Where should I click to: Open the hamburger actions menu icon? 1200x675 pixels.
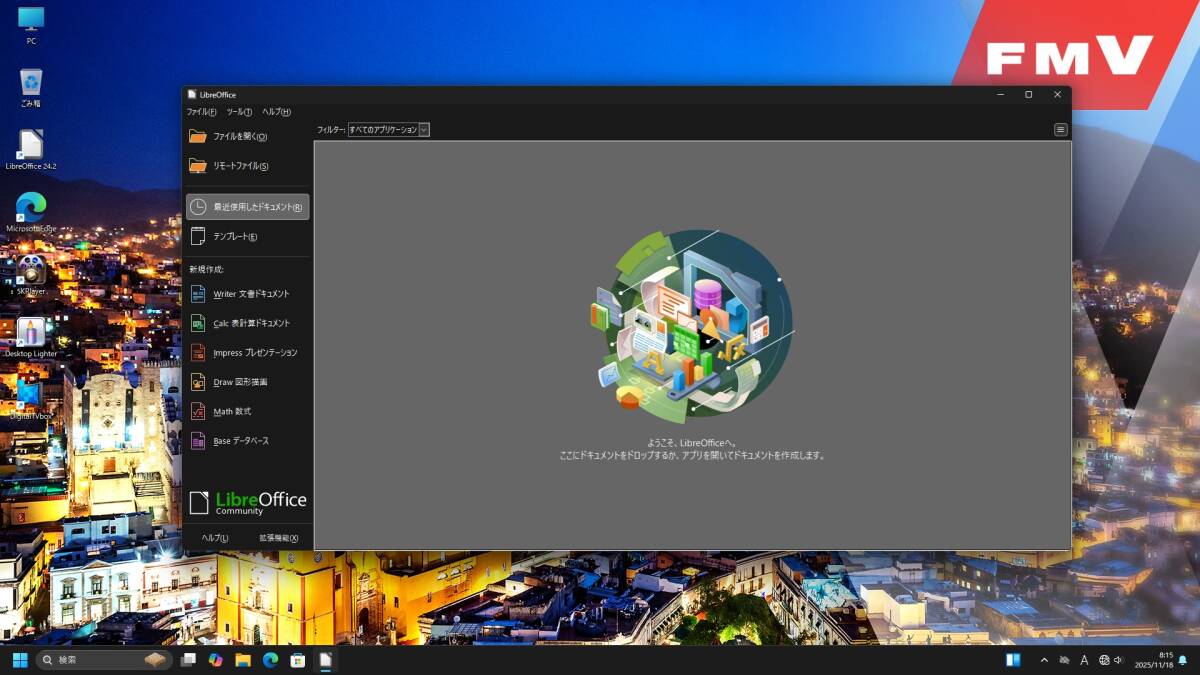coord(1060,130)
